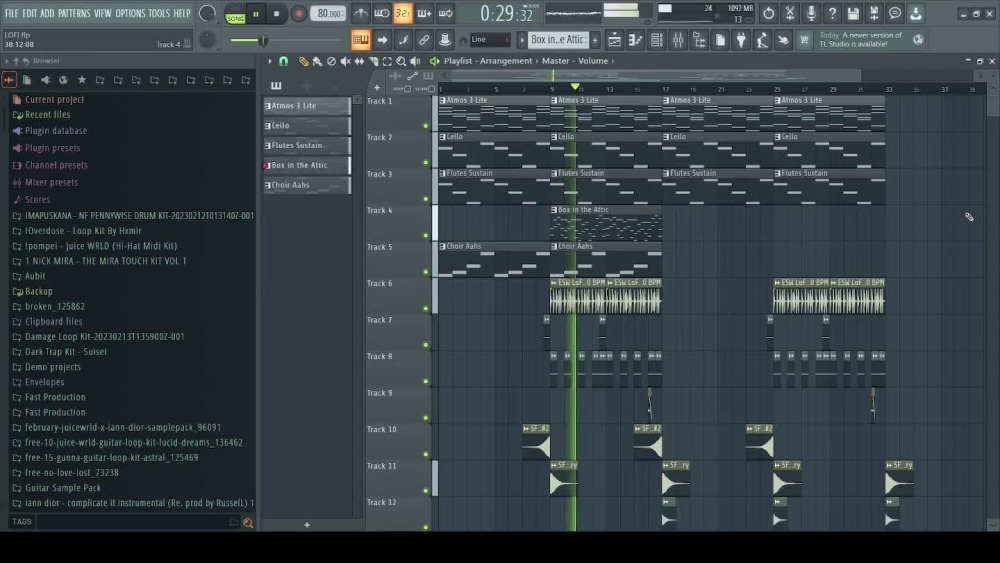Mute Track 6 green dot
Image resolution: width=1000 pixels, height=563 pixels.
point(426,308)
